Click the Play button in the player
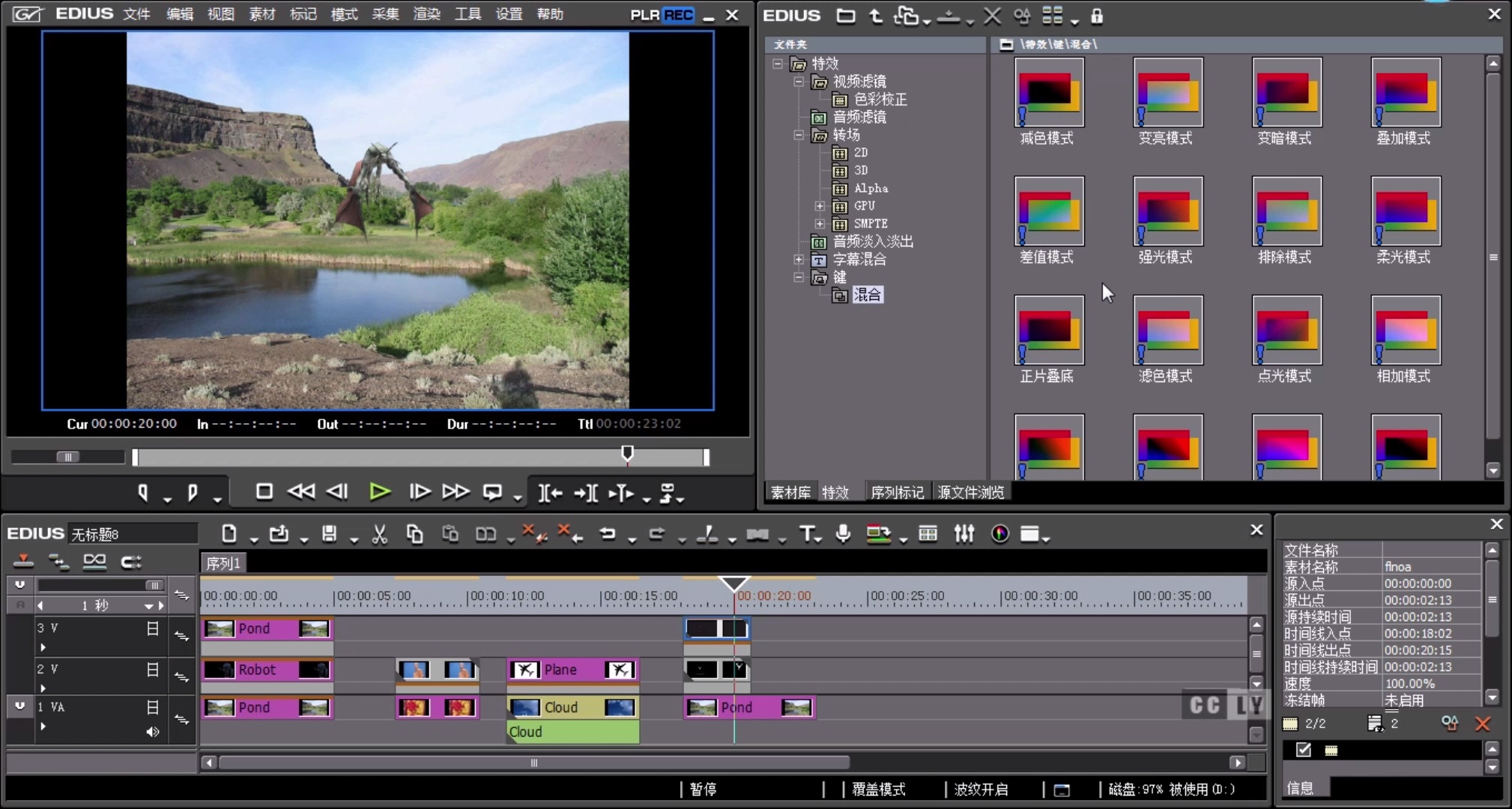 coord(380,492)
